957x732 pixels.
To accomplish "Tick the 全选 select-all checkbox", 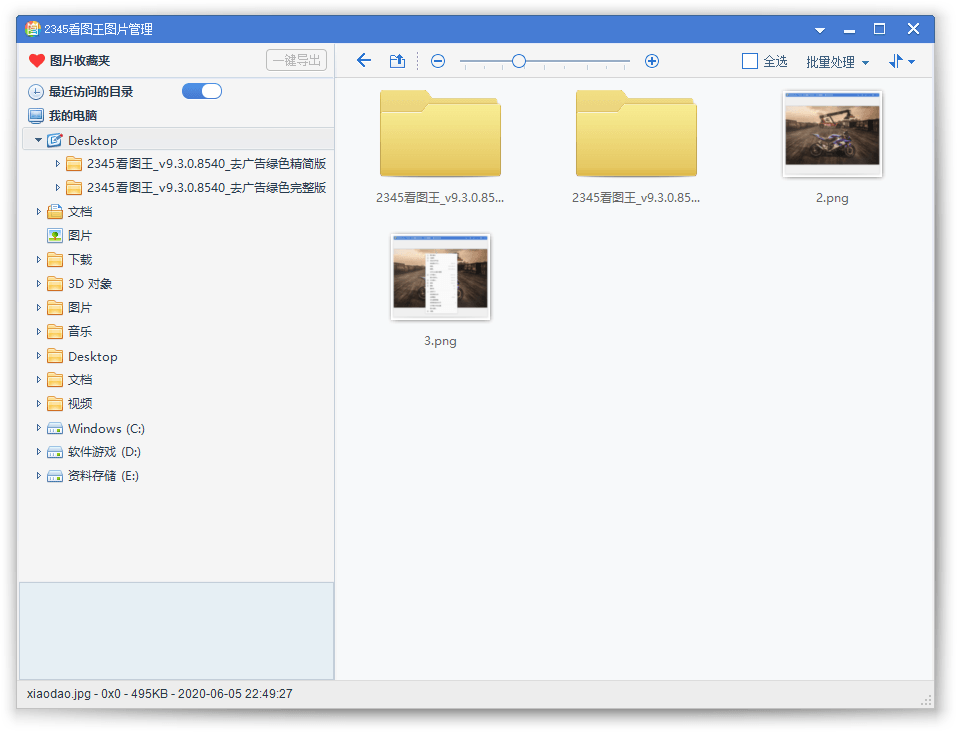I will click(x=749, y=61).
